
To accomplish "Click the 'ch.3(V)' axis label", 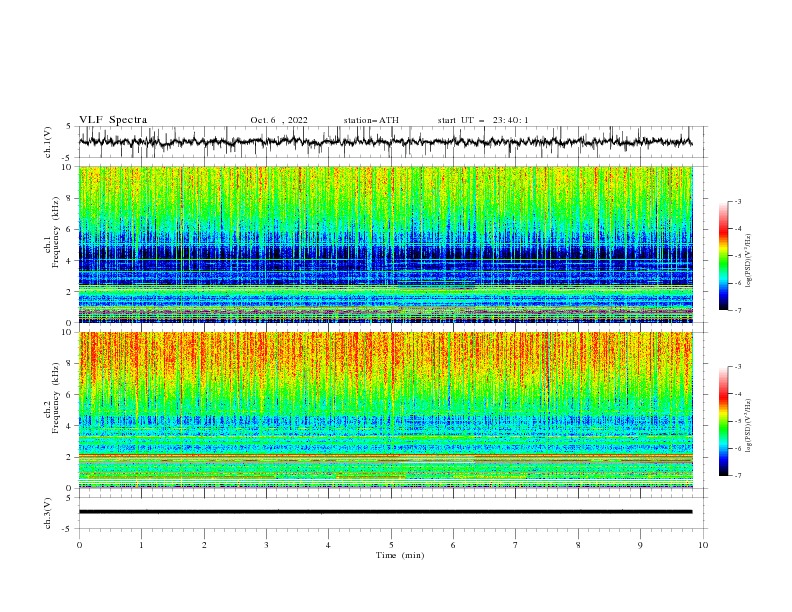I will pyautogui.click(x=48, y=513).
